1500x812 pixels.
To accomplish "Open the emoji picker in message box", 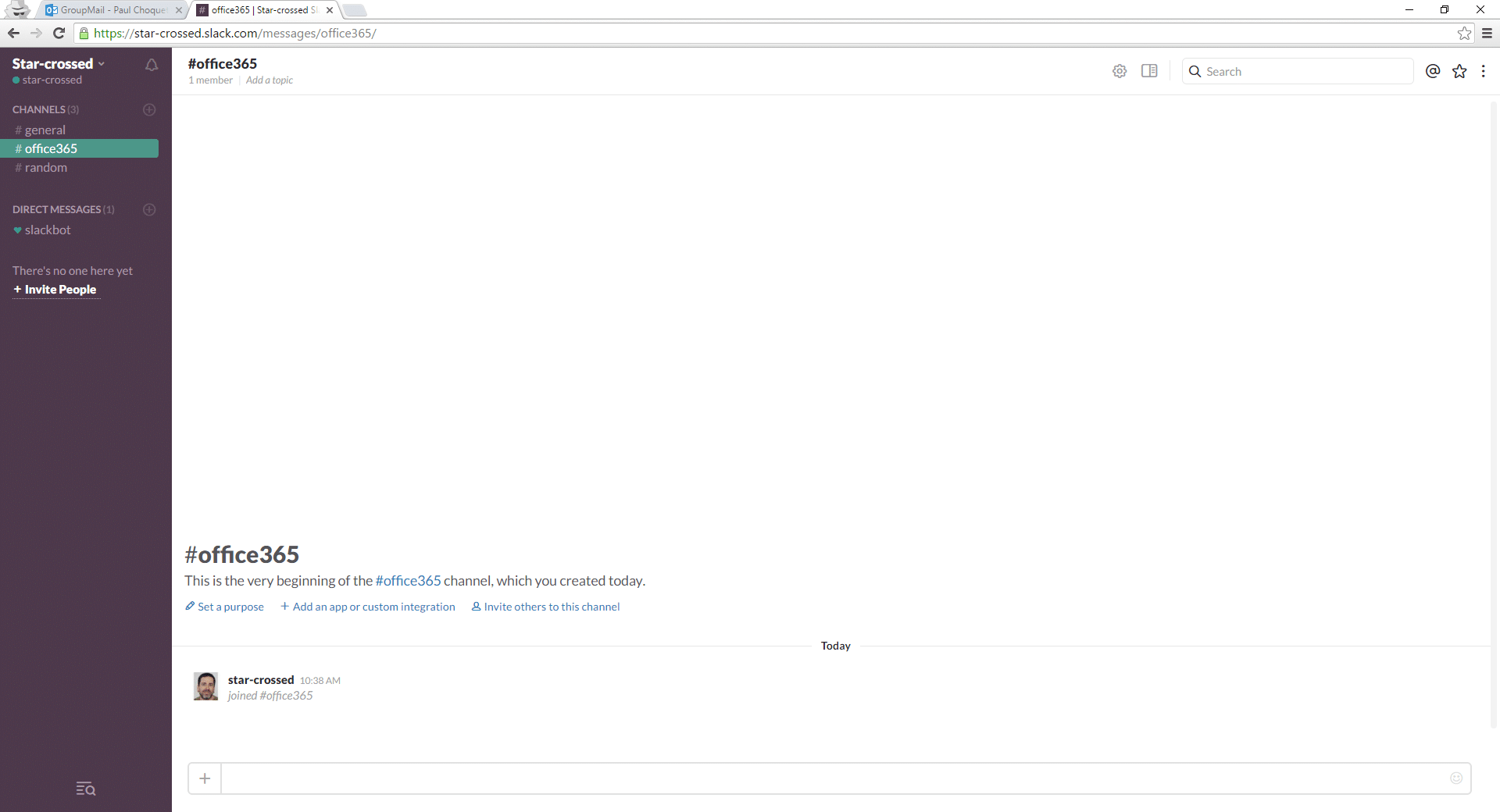I will (1456, 778).
